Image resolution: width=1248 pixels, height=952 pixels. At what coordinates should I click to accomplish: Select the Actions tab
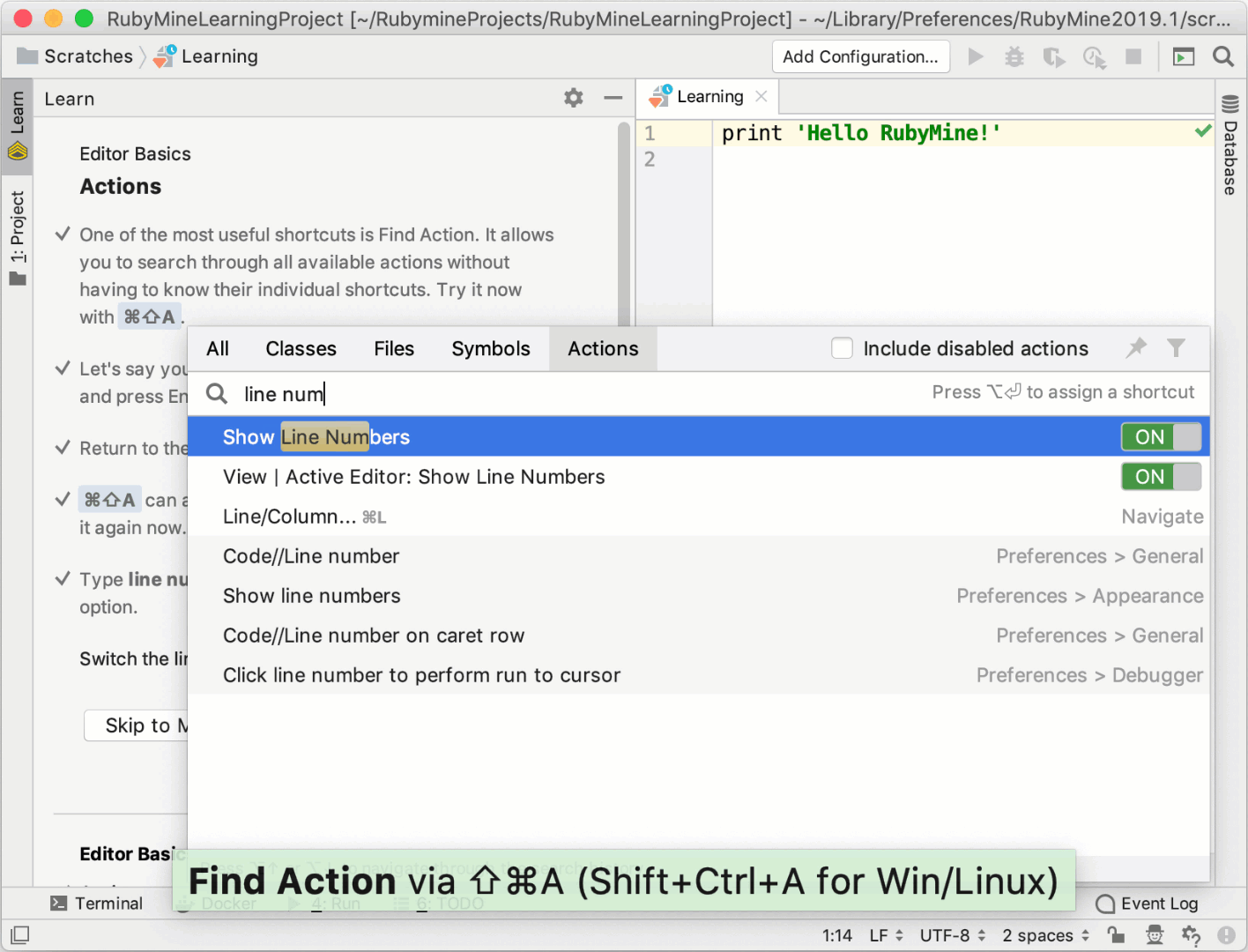603,348
